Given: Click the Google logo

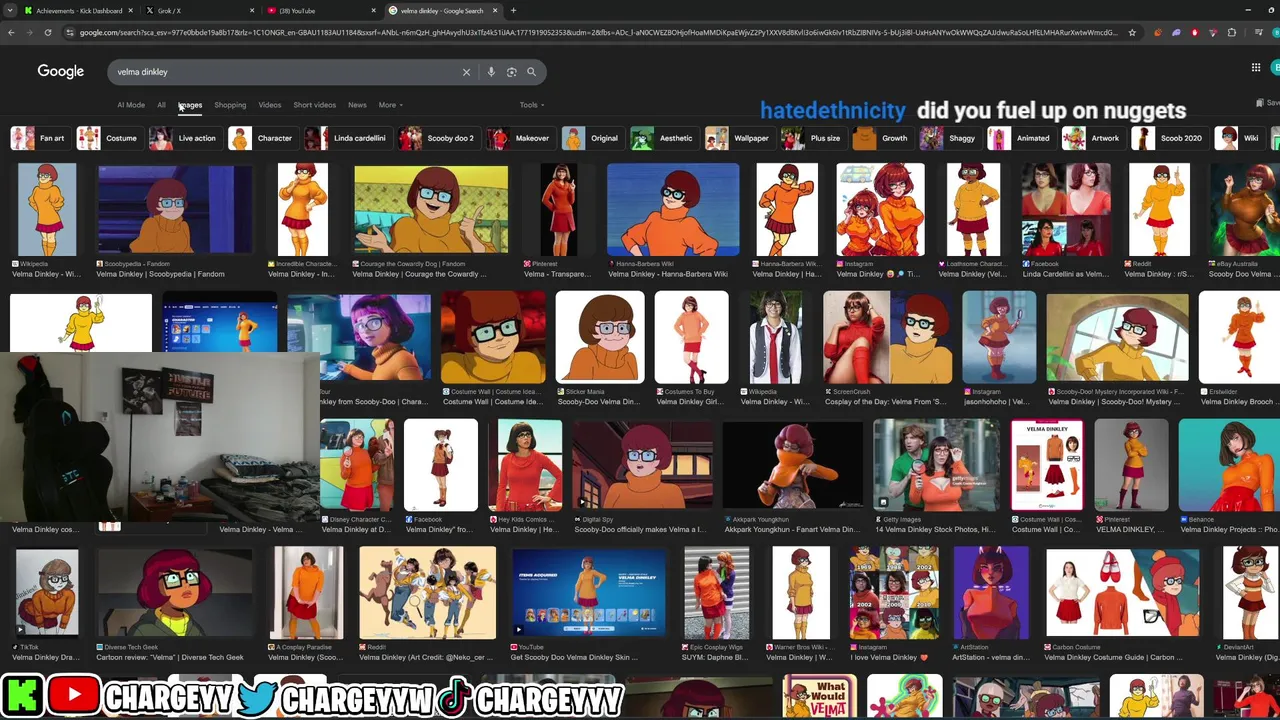Looking at the screenshot, I should (x=61, y=71).
